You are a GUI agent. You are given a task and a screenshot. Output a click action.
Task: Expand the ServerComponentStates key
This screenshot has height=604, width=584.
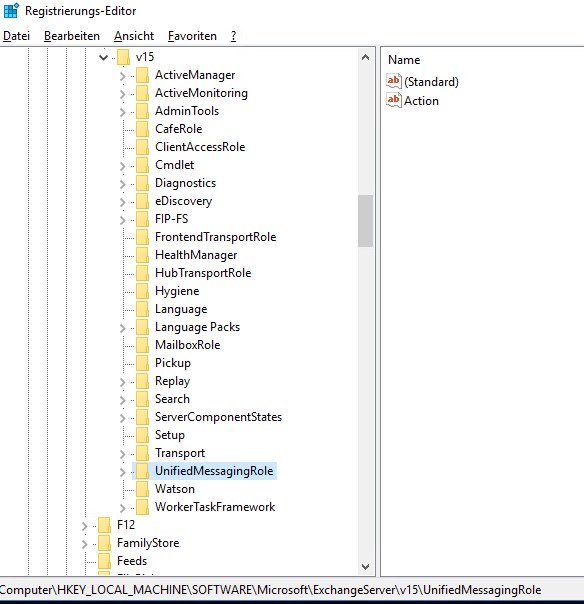click(x=123, y=418)
